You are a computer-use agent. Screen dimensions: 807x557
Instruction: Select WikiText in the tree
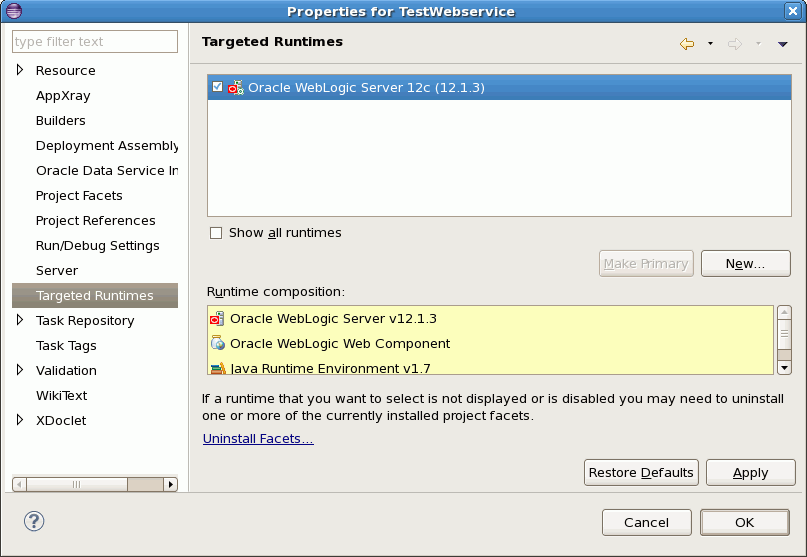62,395
